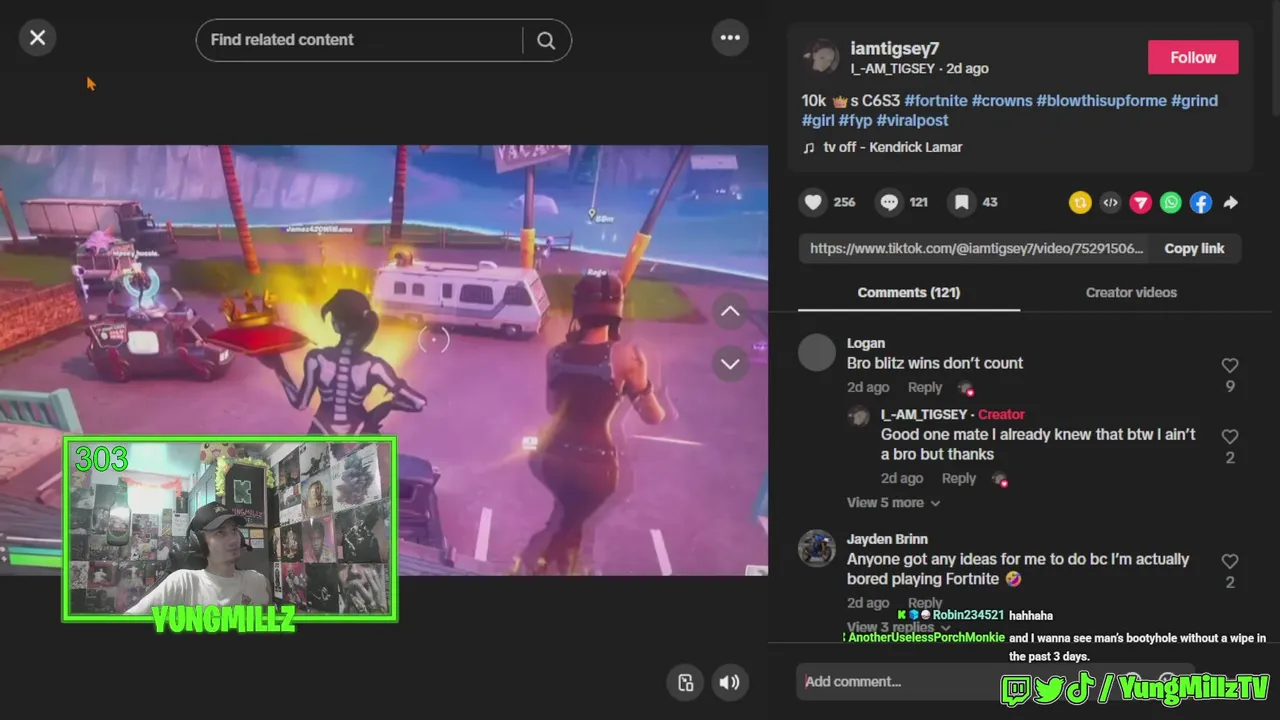Go to the previous video with up arrow
The width and height of the screenshot is (1280, 720).
click(x=730, y=311)
